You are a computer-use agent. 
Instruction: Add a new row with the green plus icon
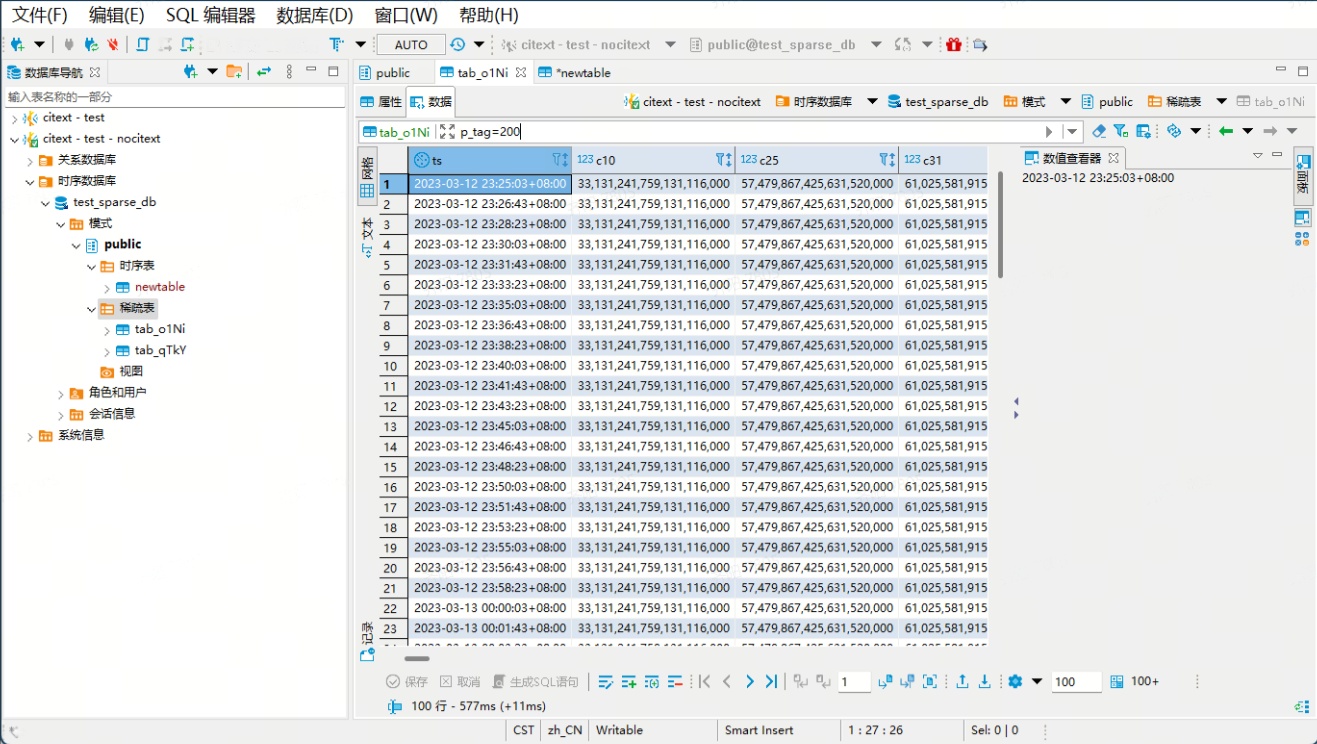click(629, 682)
